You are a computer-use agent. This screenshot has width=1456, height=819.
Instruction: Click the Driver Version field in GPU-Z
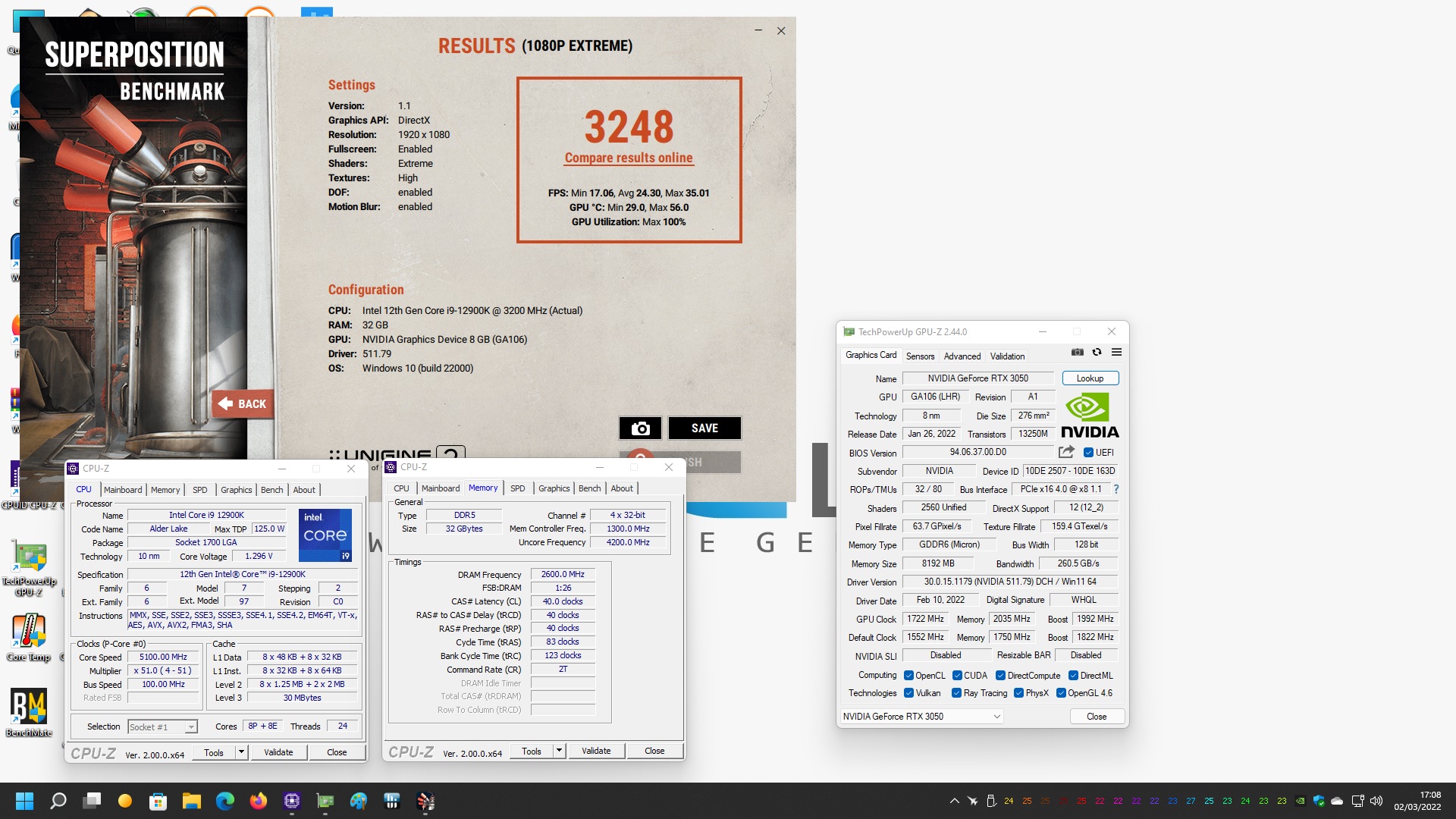point(1010,582)
